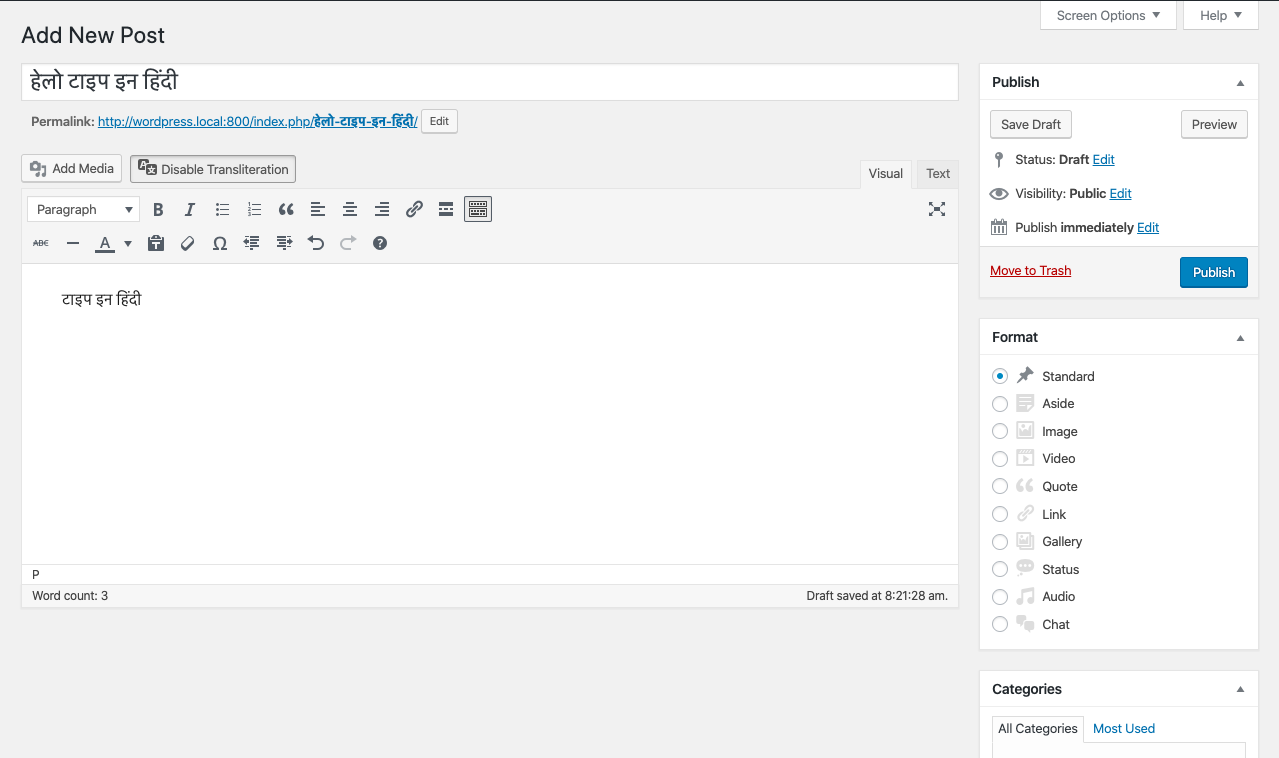Click the Add Media button

coord(72,168)
